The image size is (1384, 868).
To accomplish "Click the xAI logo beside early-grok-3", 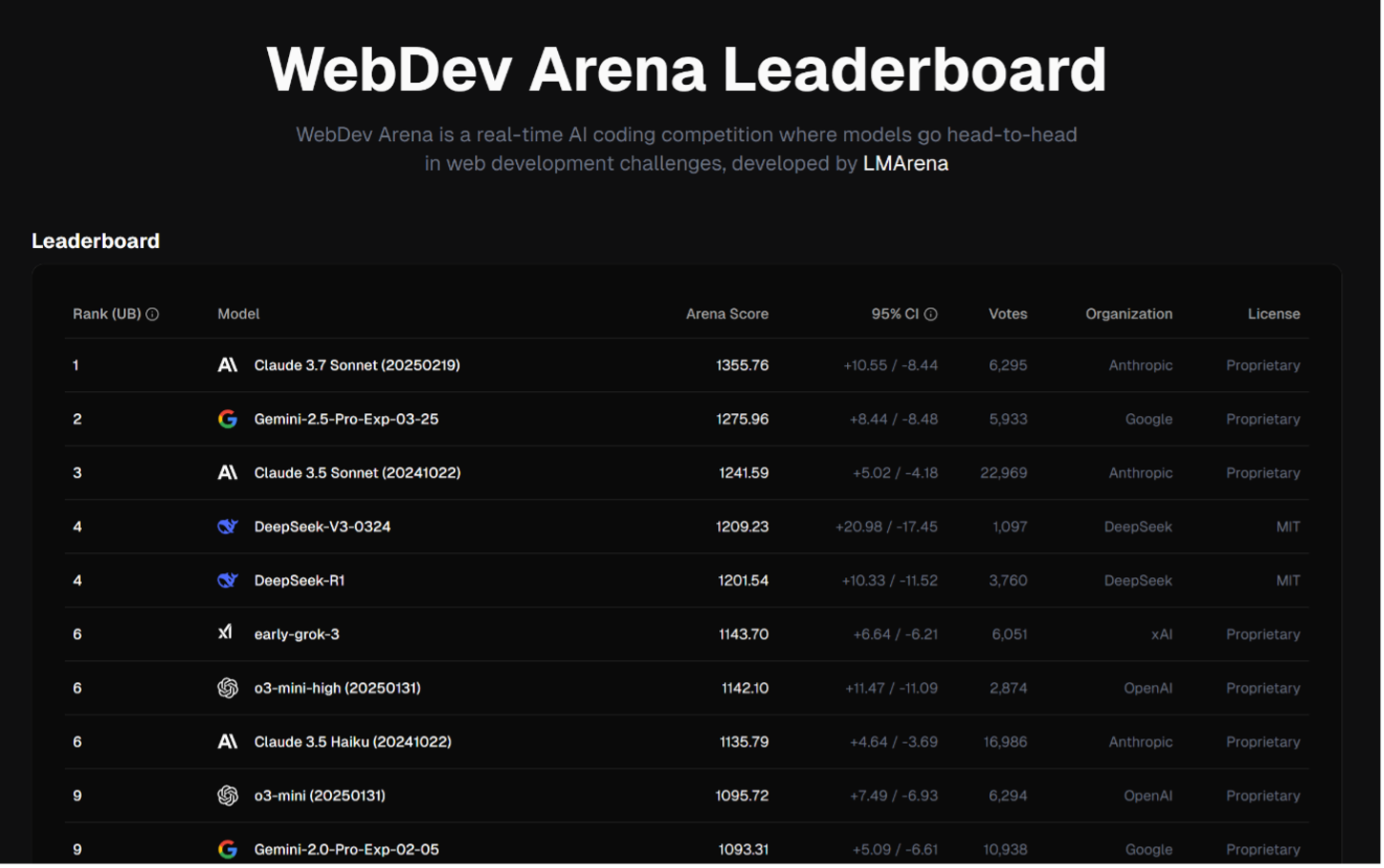I will click(226, 633).
